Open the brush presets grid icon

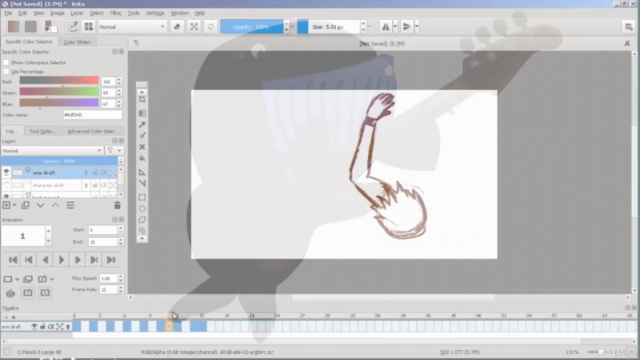[89, 27]
